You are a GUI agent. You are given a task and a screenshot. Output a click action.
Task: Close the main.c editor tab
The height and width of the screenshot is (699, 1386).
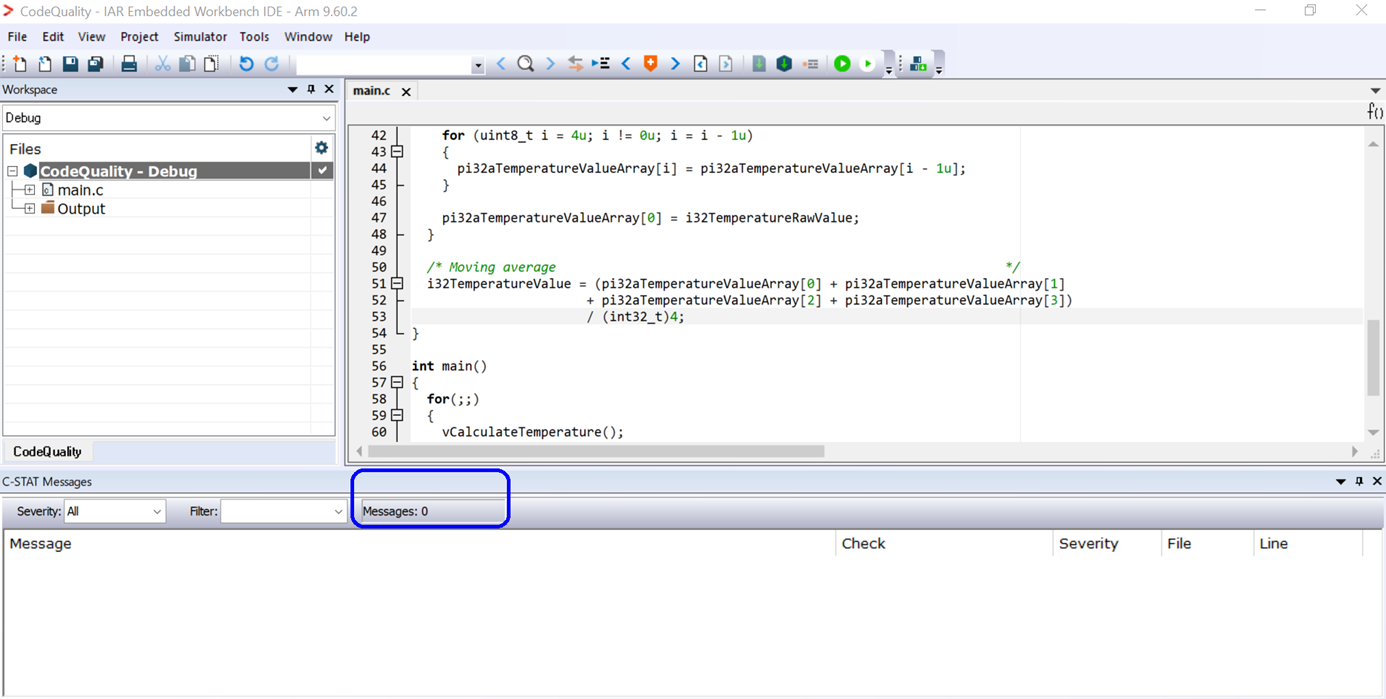406,92
